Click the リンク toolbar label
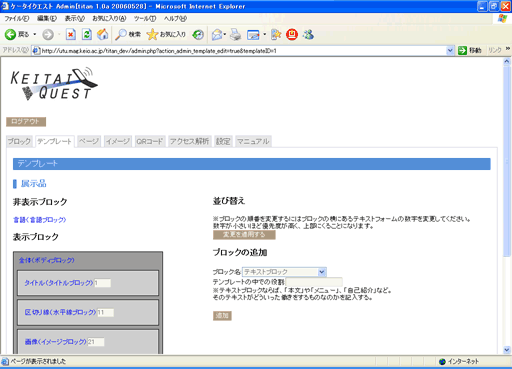 (x=495, y=50)
